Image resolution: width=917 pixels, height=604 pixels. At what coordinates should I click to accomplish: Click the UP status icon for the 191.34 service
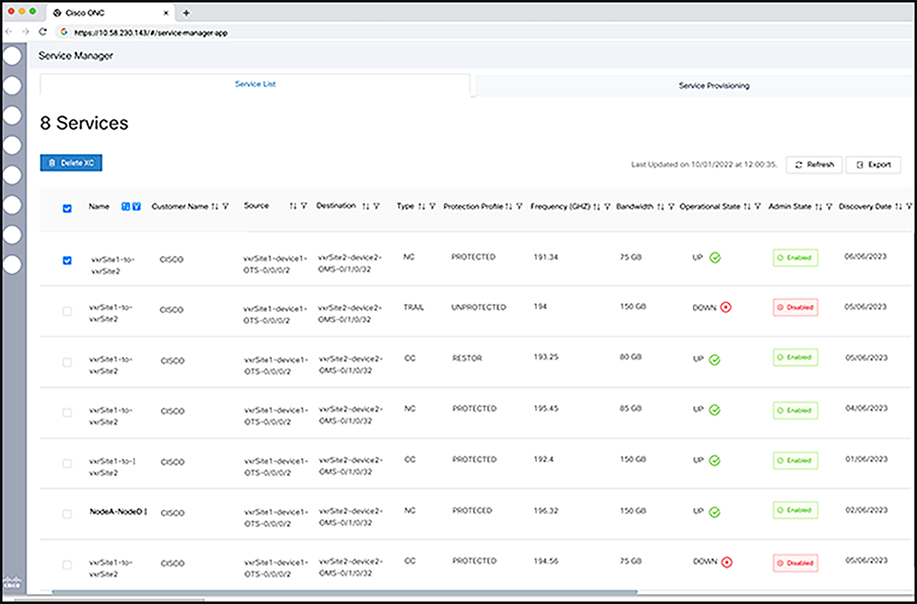pyautogui.click(x=715, y=257)
